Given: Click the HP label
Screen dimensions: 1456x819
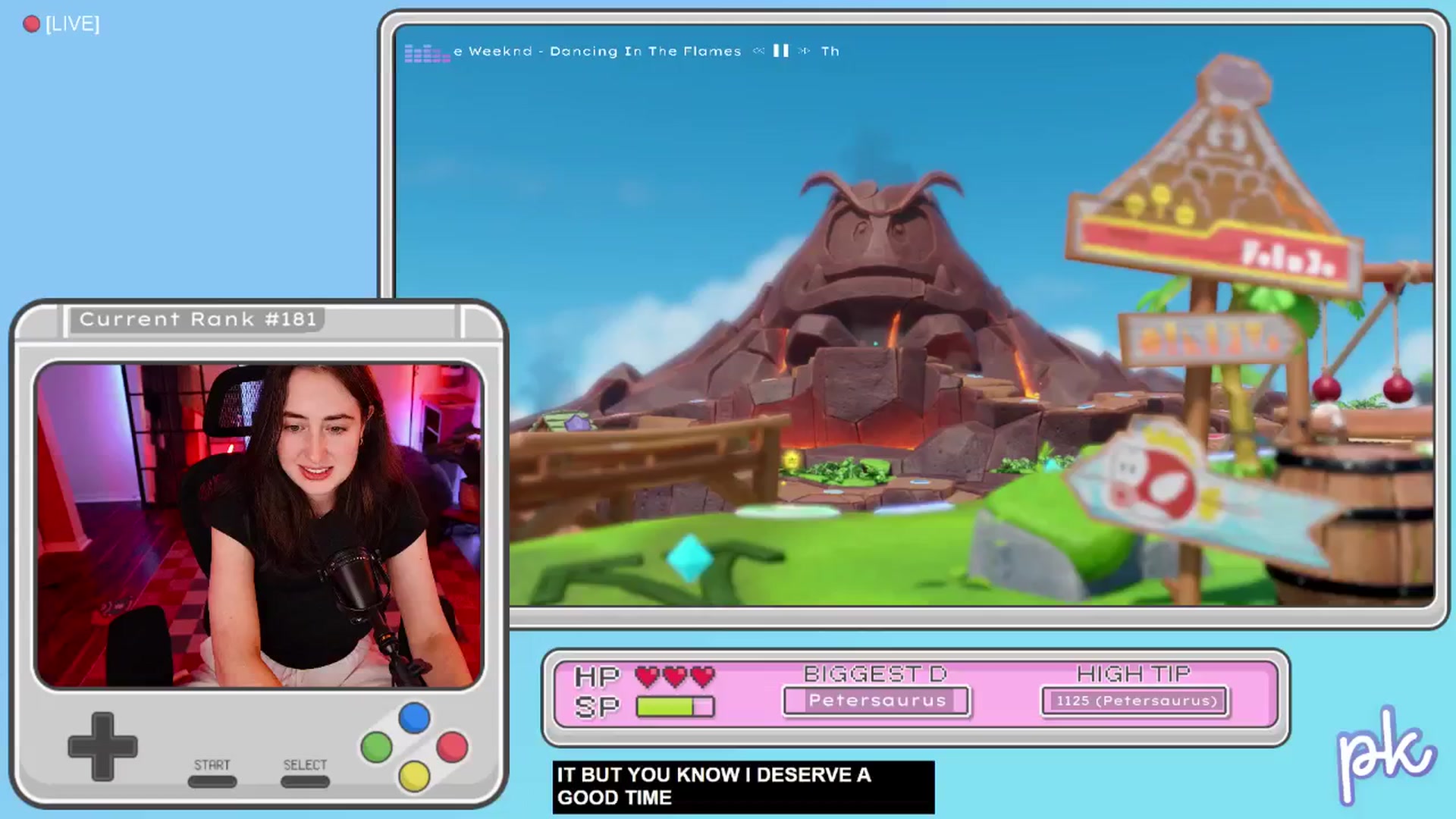Looking at the screenshot, I should coord(597,676).
